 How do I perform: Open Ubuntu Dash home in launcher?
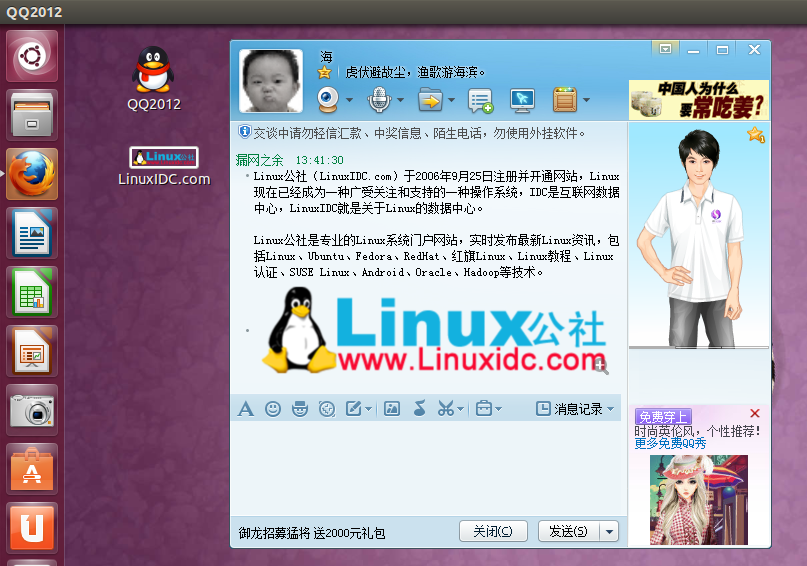point(32,56)
